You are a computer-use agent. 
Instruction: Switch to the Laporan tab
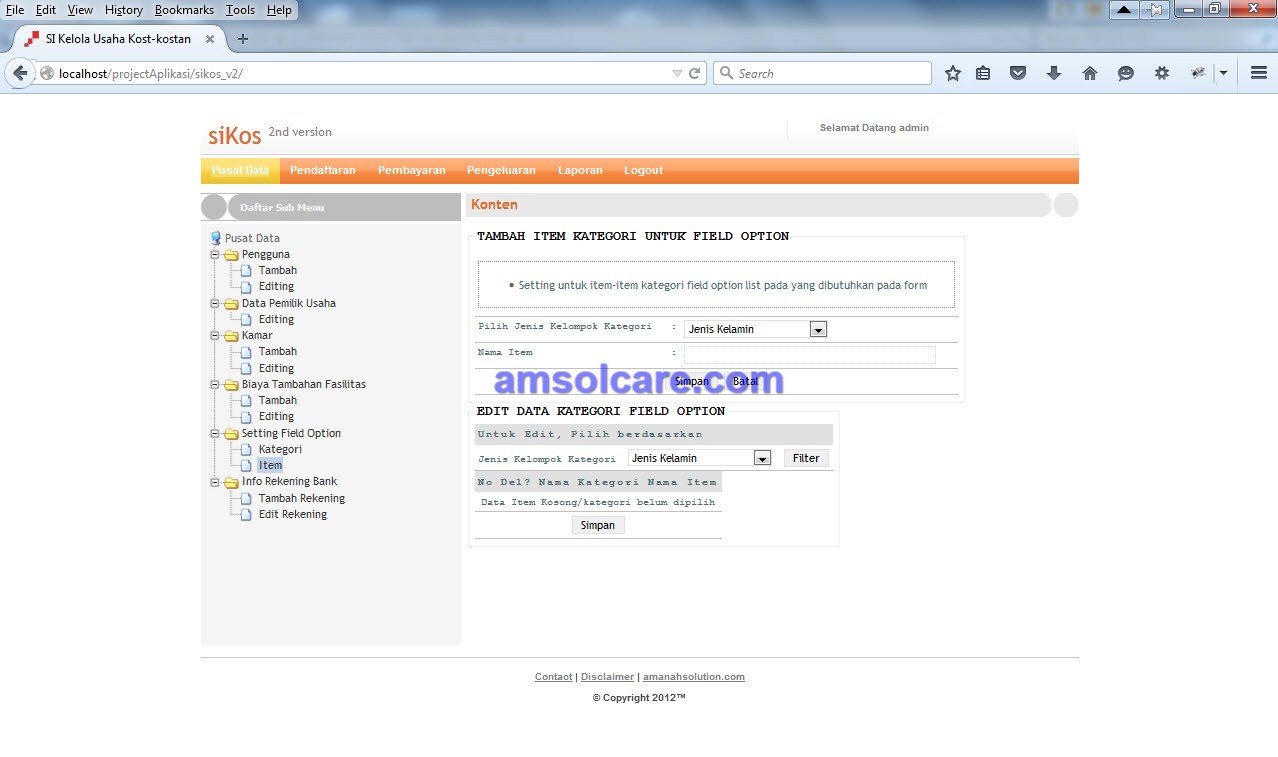click(580, 170)
